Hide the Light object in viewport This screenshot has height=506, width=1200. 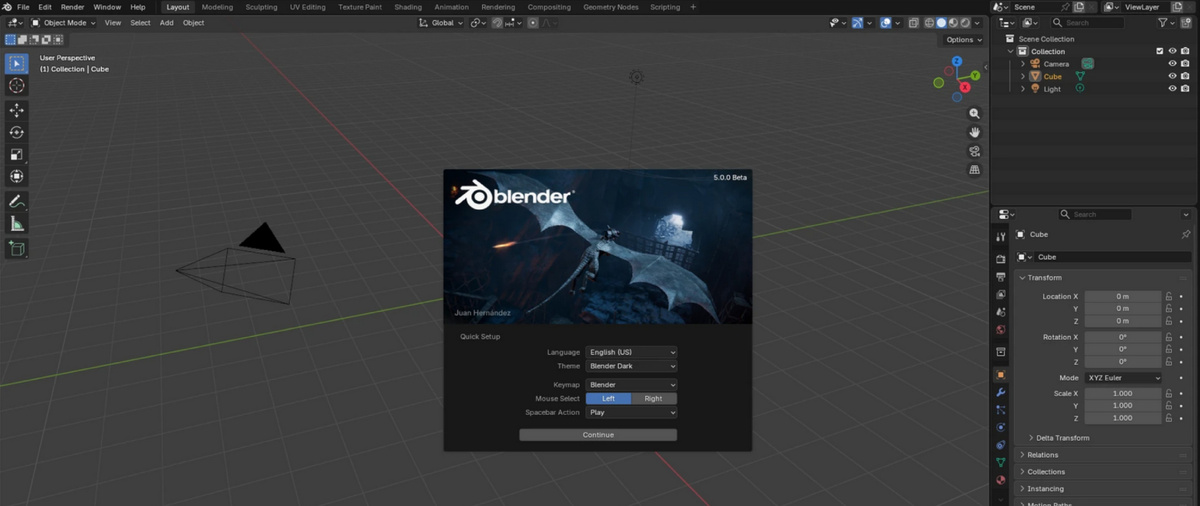[1172, 89]
